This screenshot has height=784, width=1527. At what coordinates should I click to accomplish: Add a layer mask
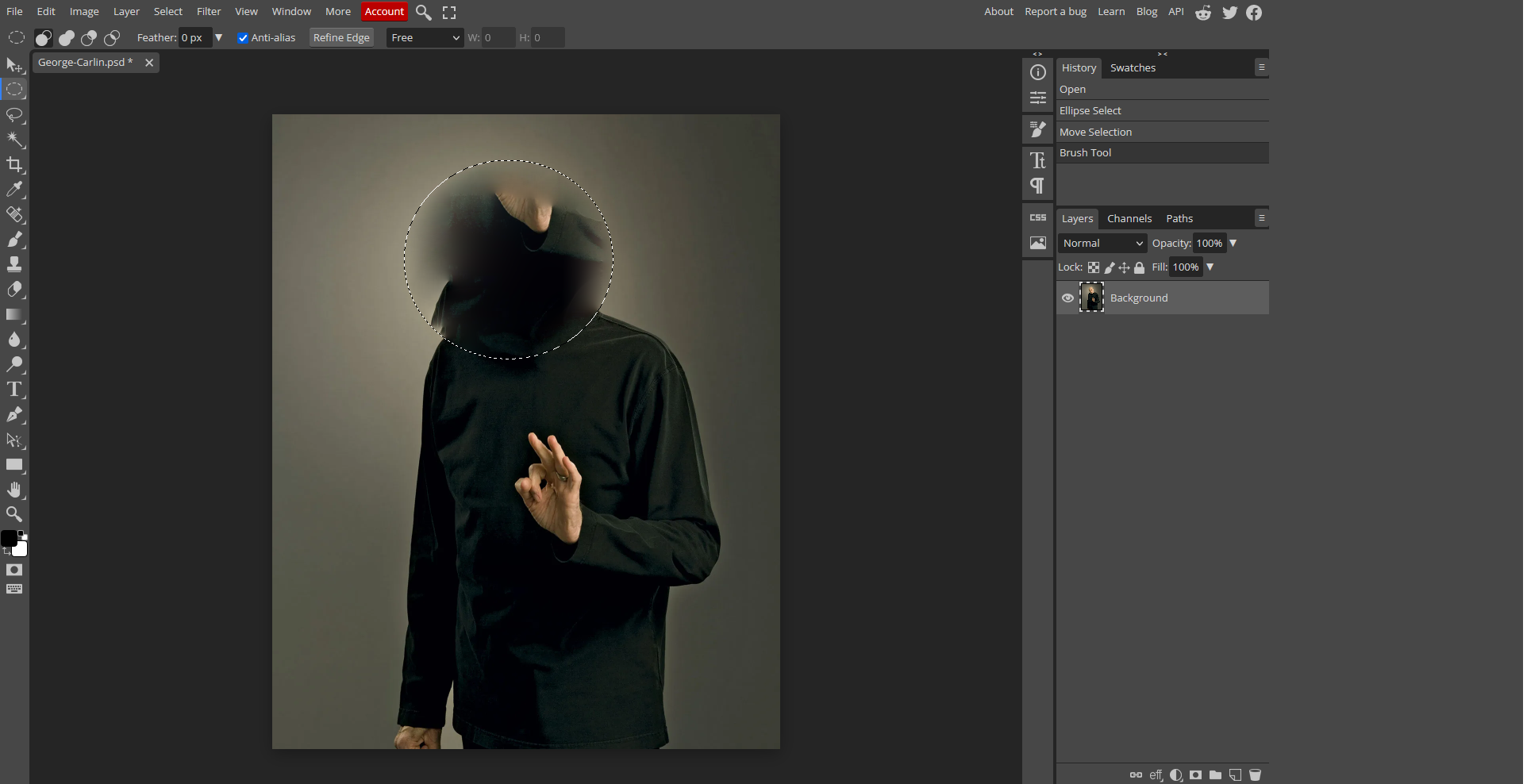pyautogui.click(x=1196, y=774)
